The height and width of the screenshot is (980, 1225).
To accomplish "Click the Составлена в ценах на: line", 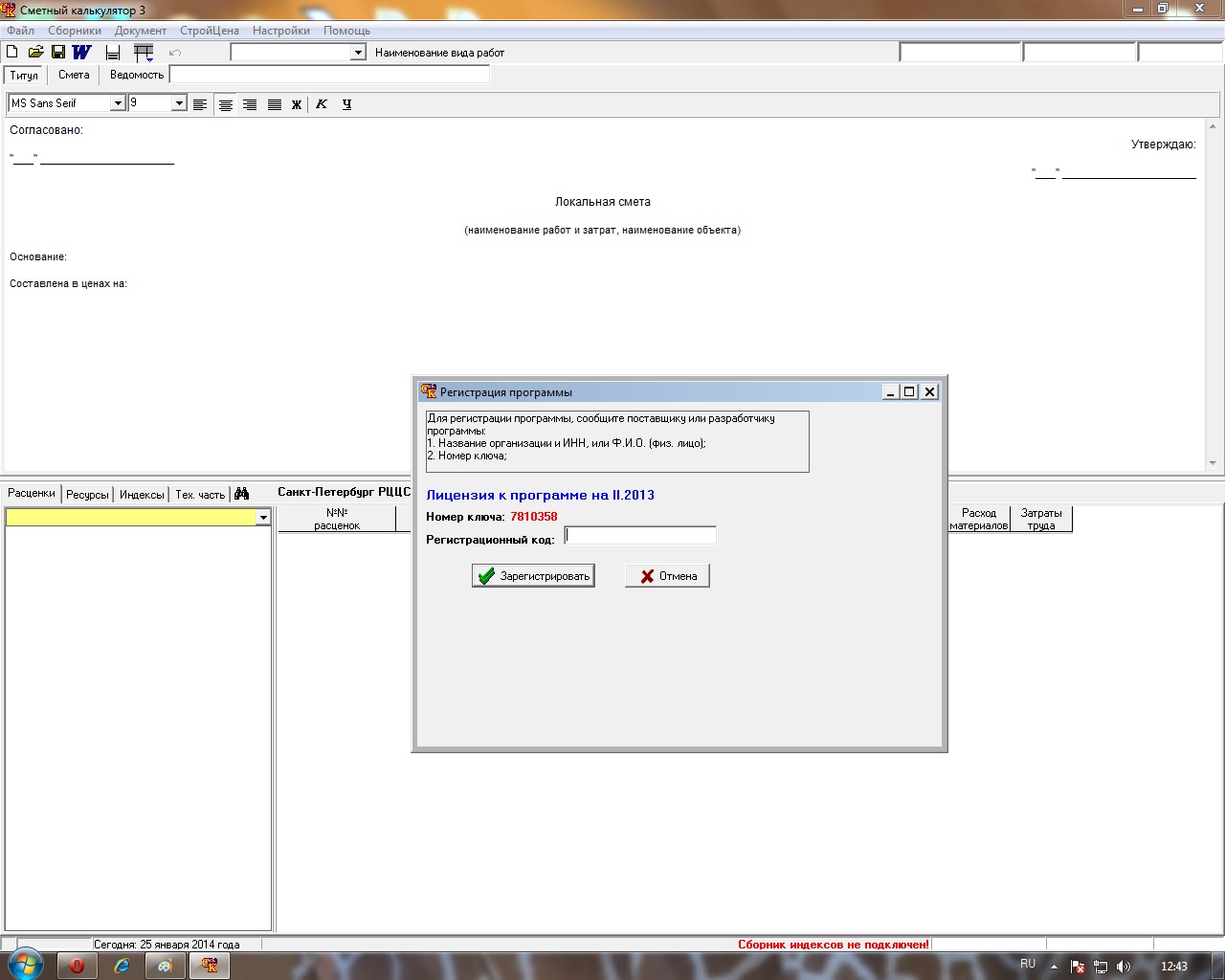I will tap(69, 283).
